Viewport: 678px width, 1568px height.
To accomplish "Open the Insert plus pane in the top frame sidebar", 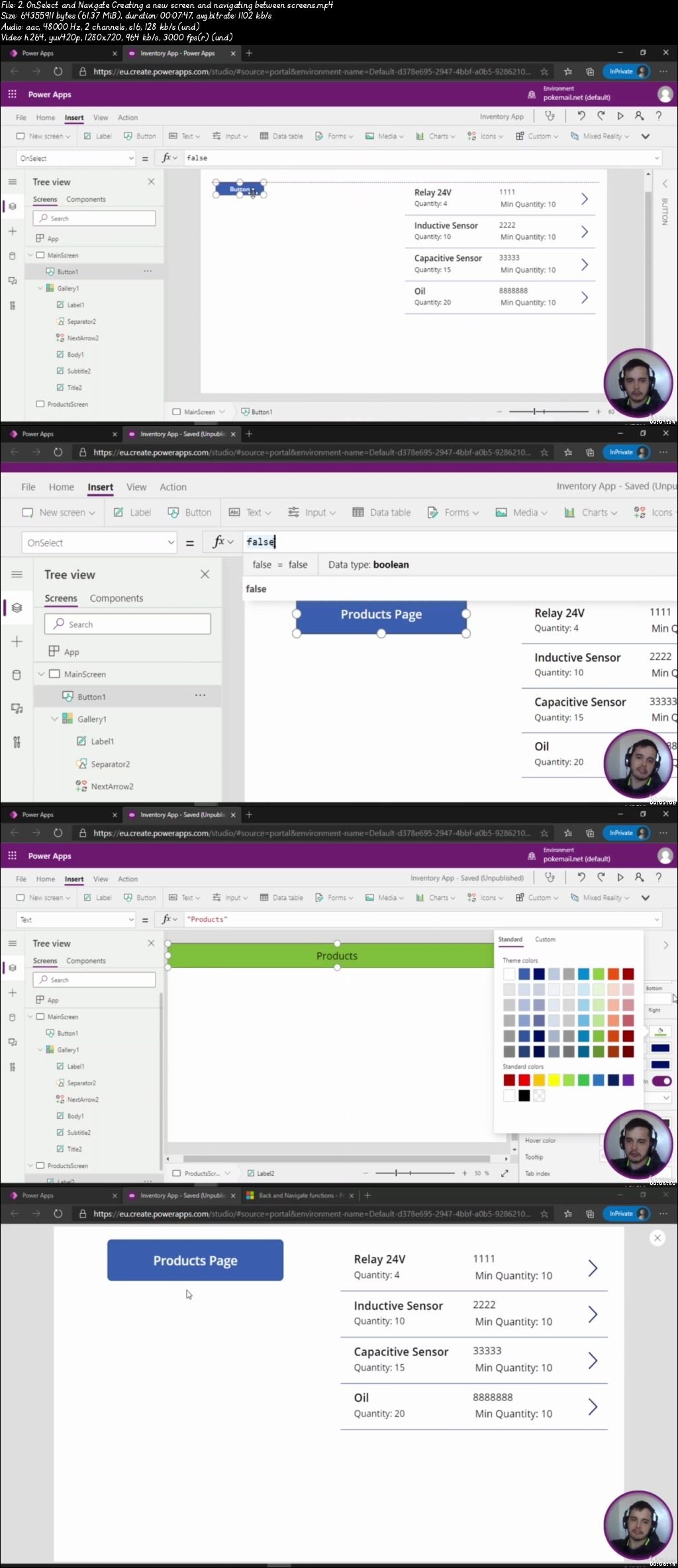I will (12, 231).
